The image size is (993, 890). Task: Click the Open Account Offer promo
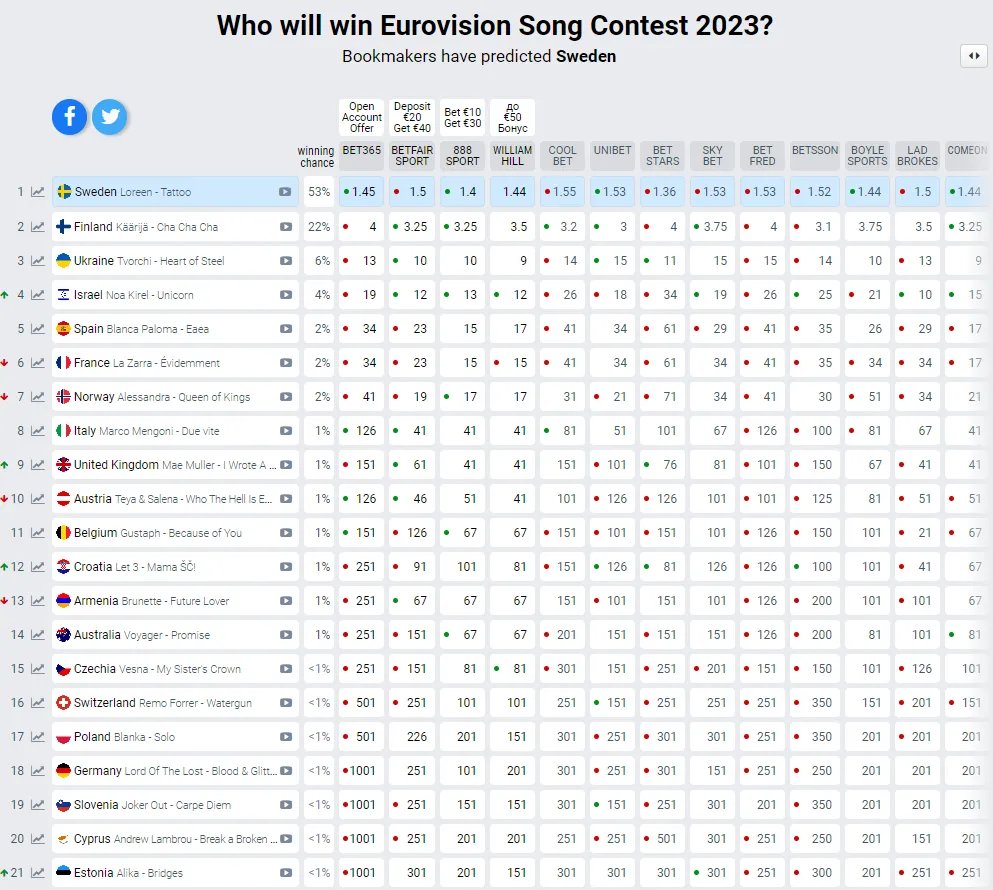click(361, 117)
